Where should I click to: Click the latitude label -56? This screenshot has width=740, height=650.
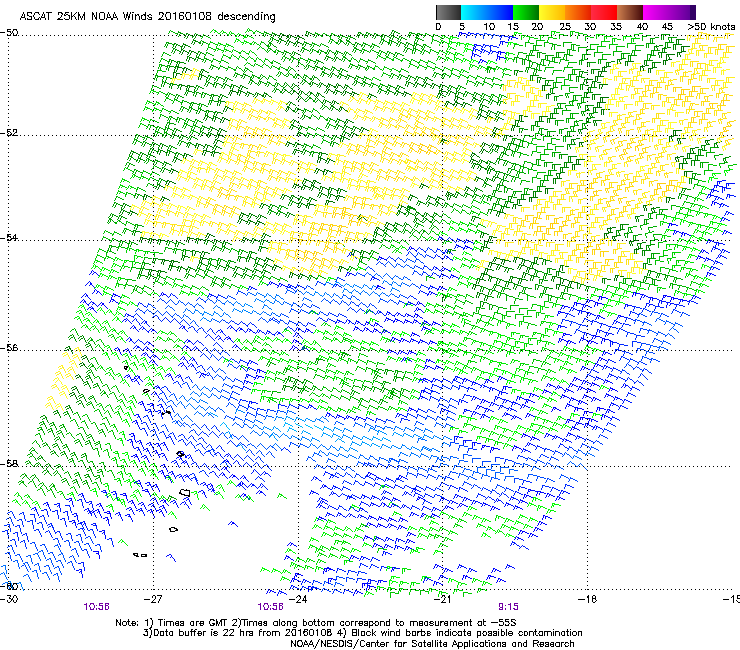pos(9,347)
